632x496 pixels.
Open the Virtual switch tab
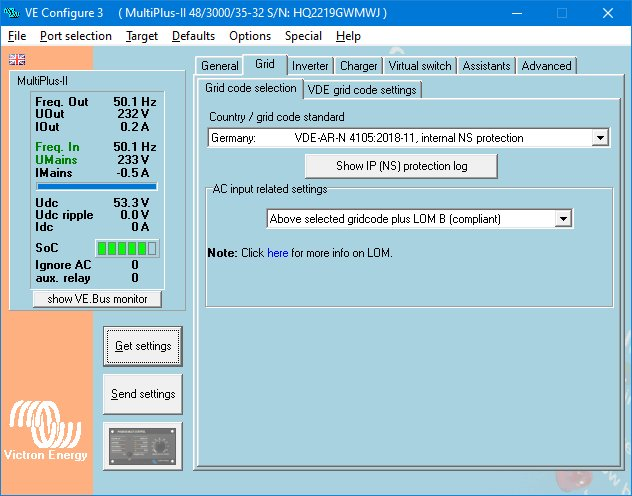[x=419, y=66]
